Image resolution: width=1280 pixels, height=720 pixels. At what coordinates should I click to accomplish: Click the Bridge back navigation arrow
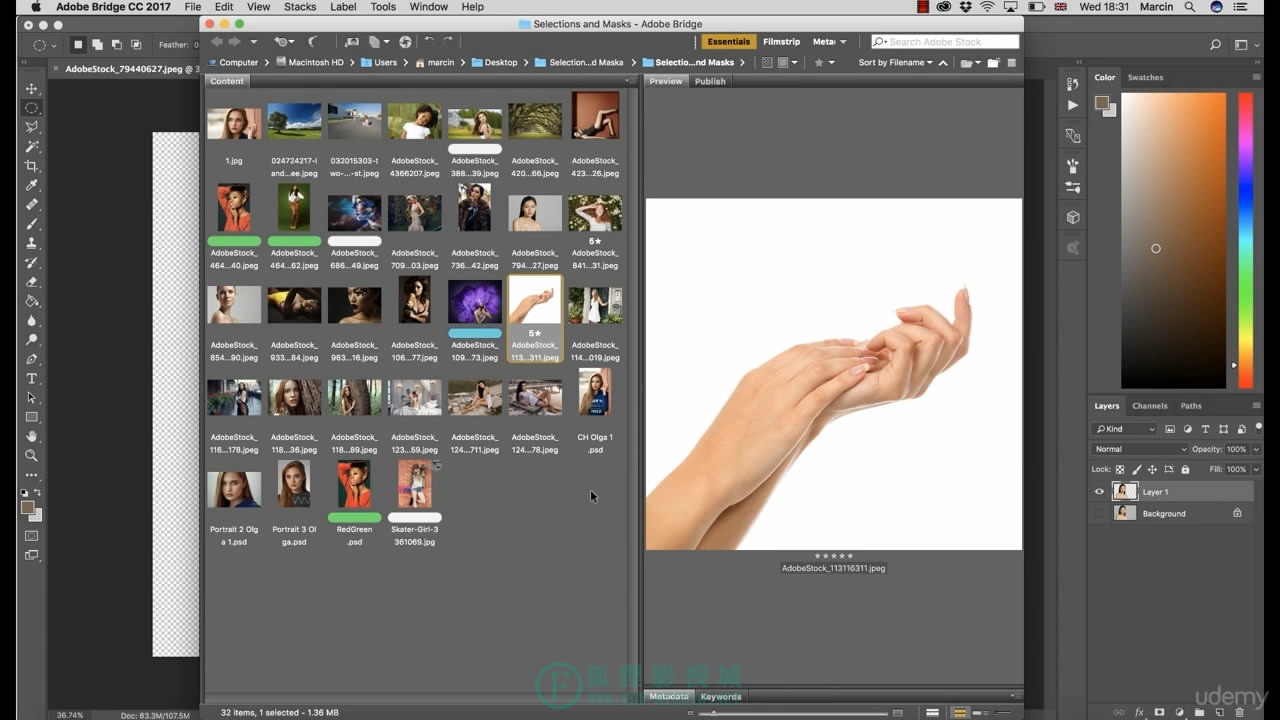click(x=216, y=42)
